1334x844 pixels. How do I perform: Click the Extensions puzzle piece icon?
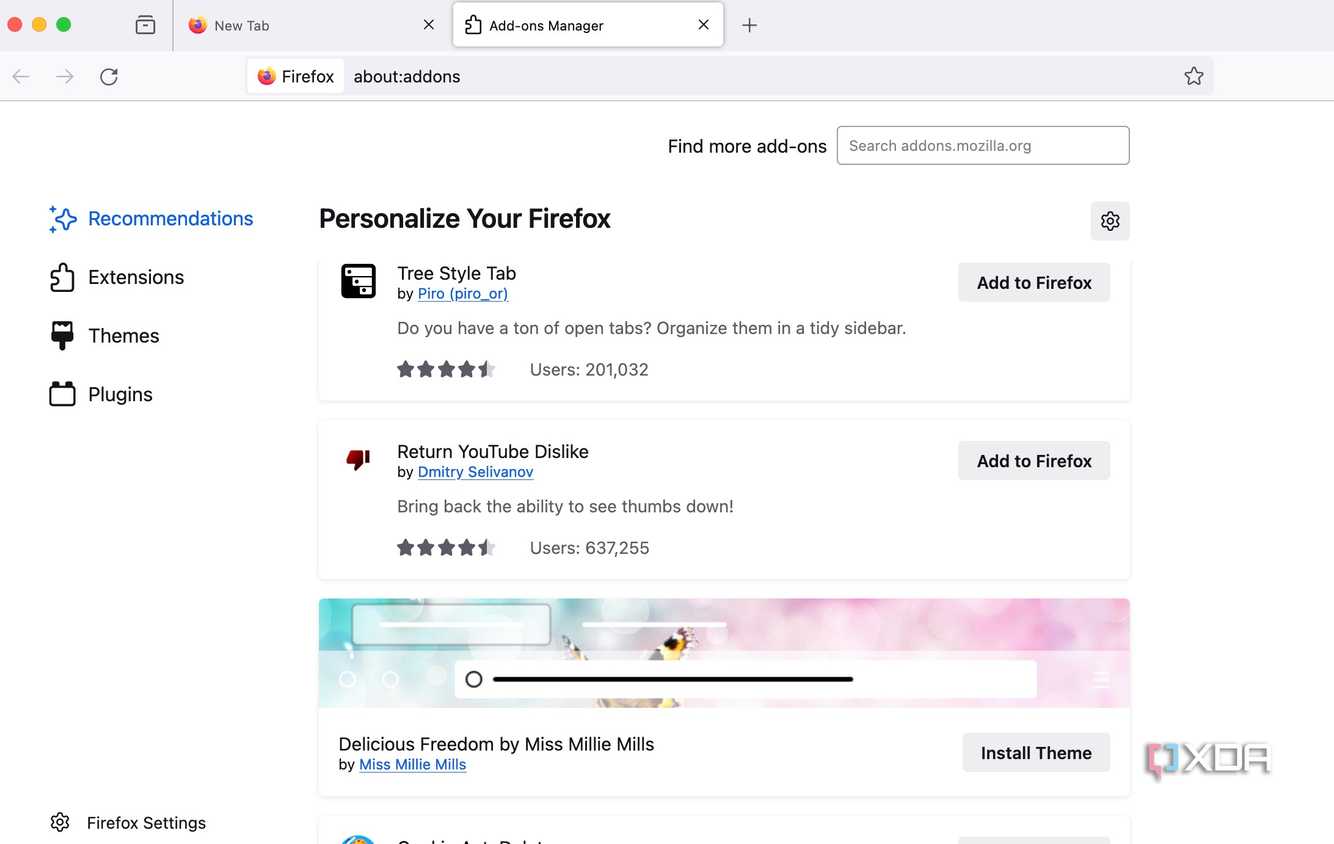tap(62, 277)
